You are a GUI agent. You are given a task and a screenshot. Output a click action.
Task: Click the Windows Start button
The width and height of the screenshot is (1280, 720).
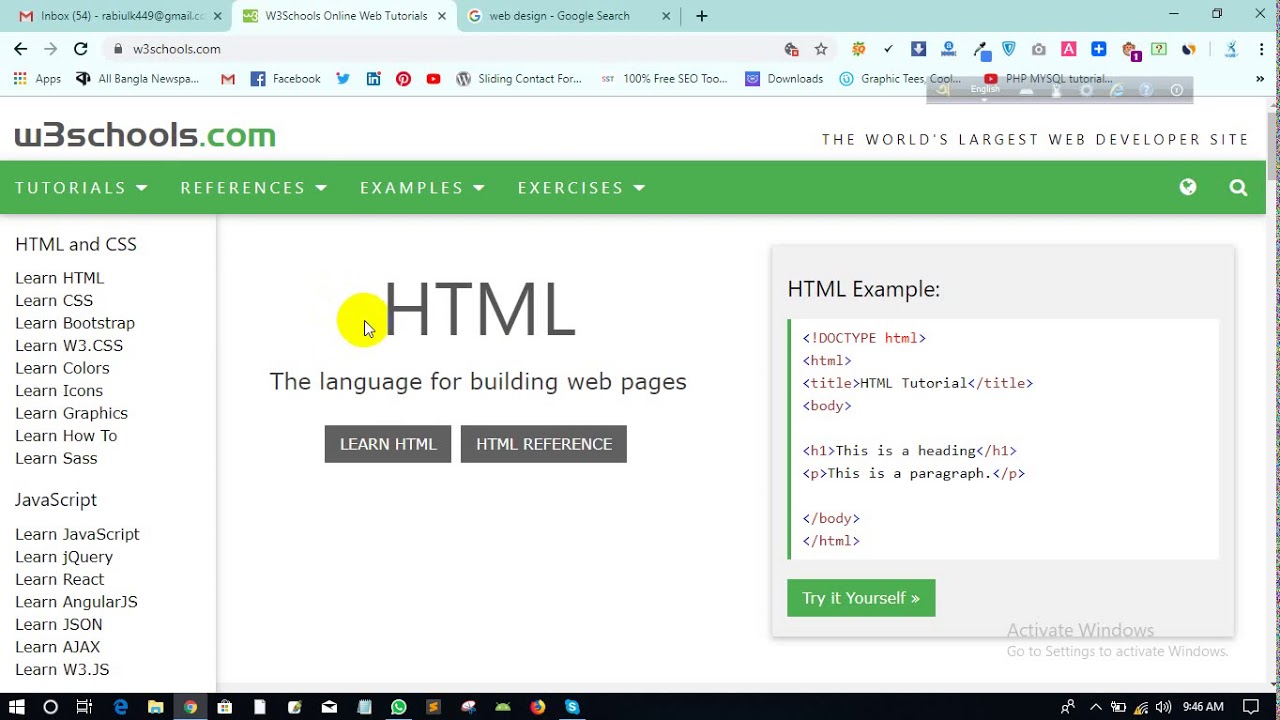coord(16,707)
